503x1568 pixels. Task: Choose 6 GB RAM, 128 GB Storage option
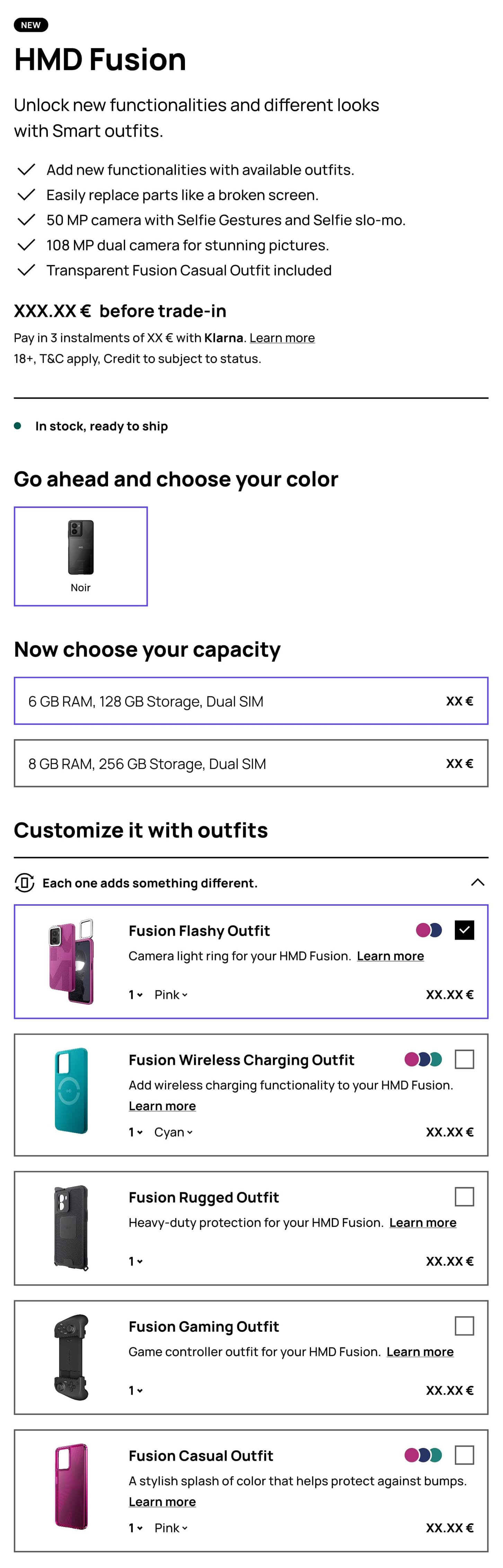(x=251, y=701)
